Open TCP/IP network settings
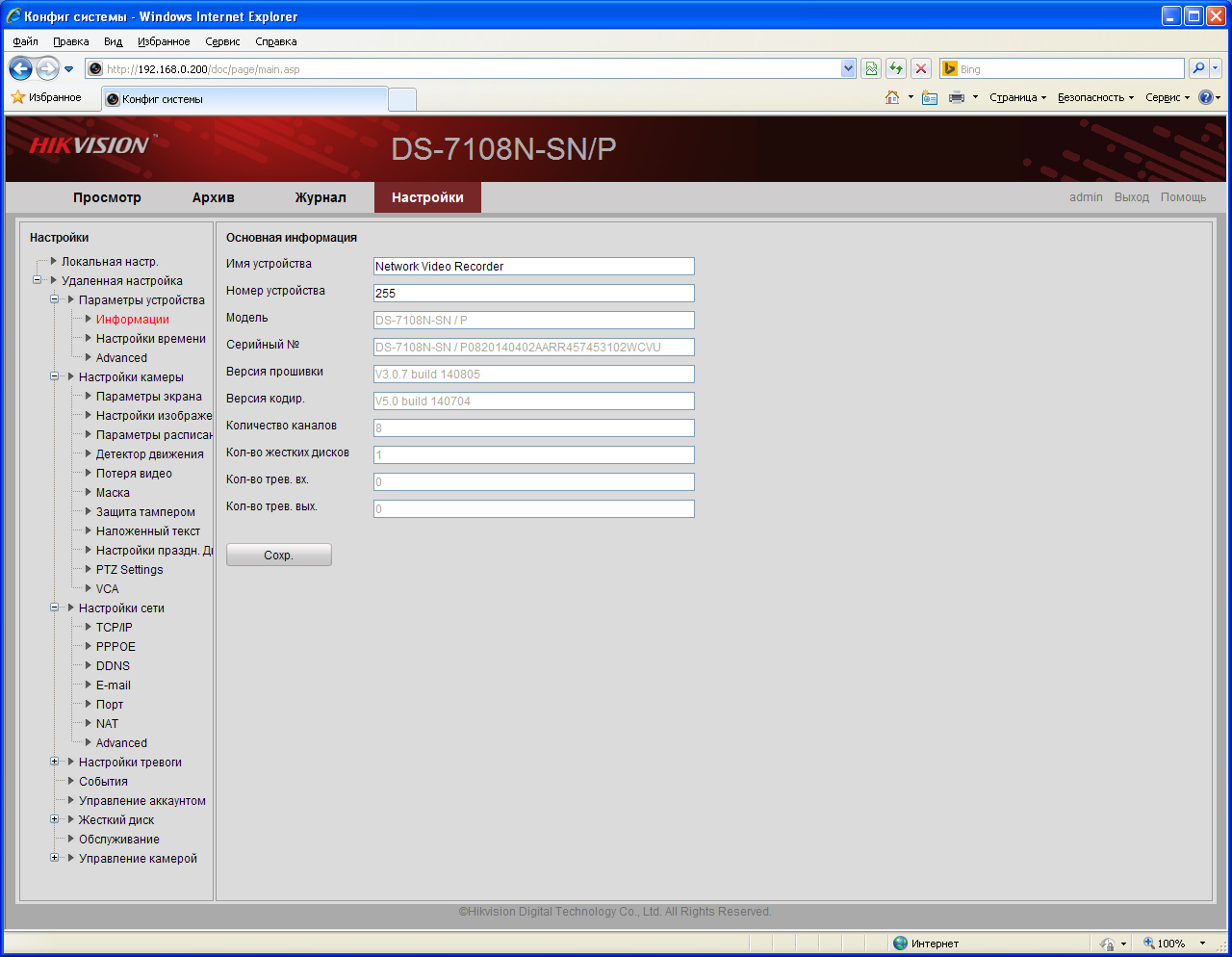This screenshot has height=957, width=1232. 115,627
